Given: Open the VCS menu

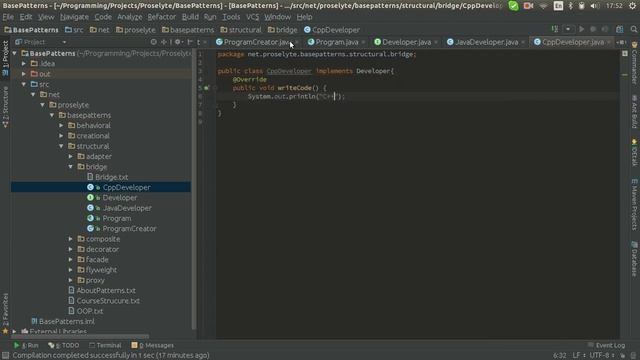Looking at the screenshot, I should [252, 17].
